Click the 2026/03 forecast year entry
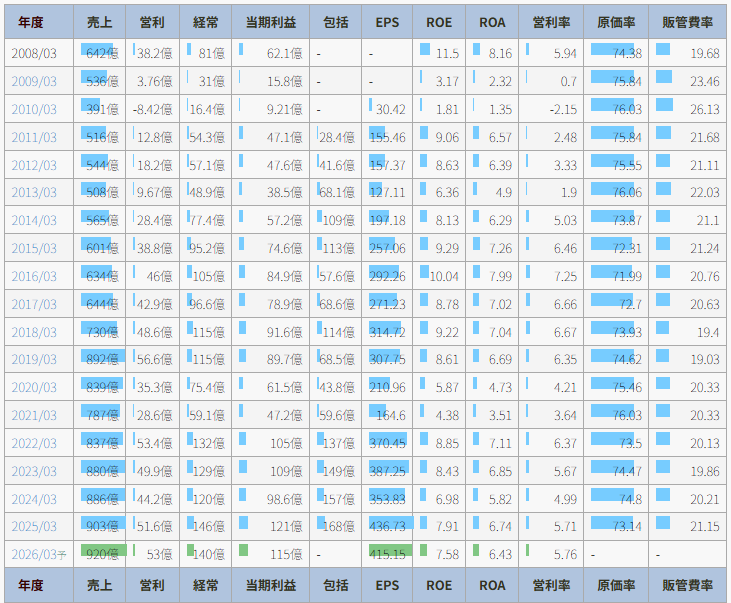731x603 pixels. pos(38,554)
